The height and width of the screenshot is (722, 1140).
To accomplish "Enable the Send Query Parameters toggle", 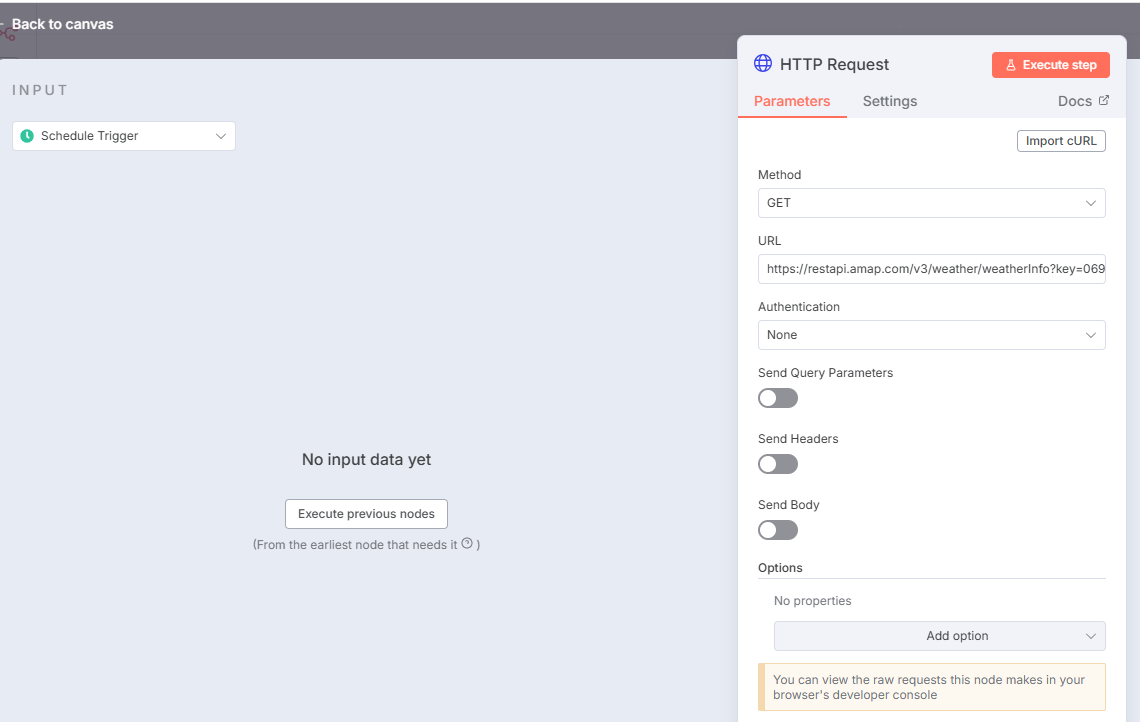I will click(x=778, y=398).
